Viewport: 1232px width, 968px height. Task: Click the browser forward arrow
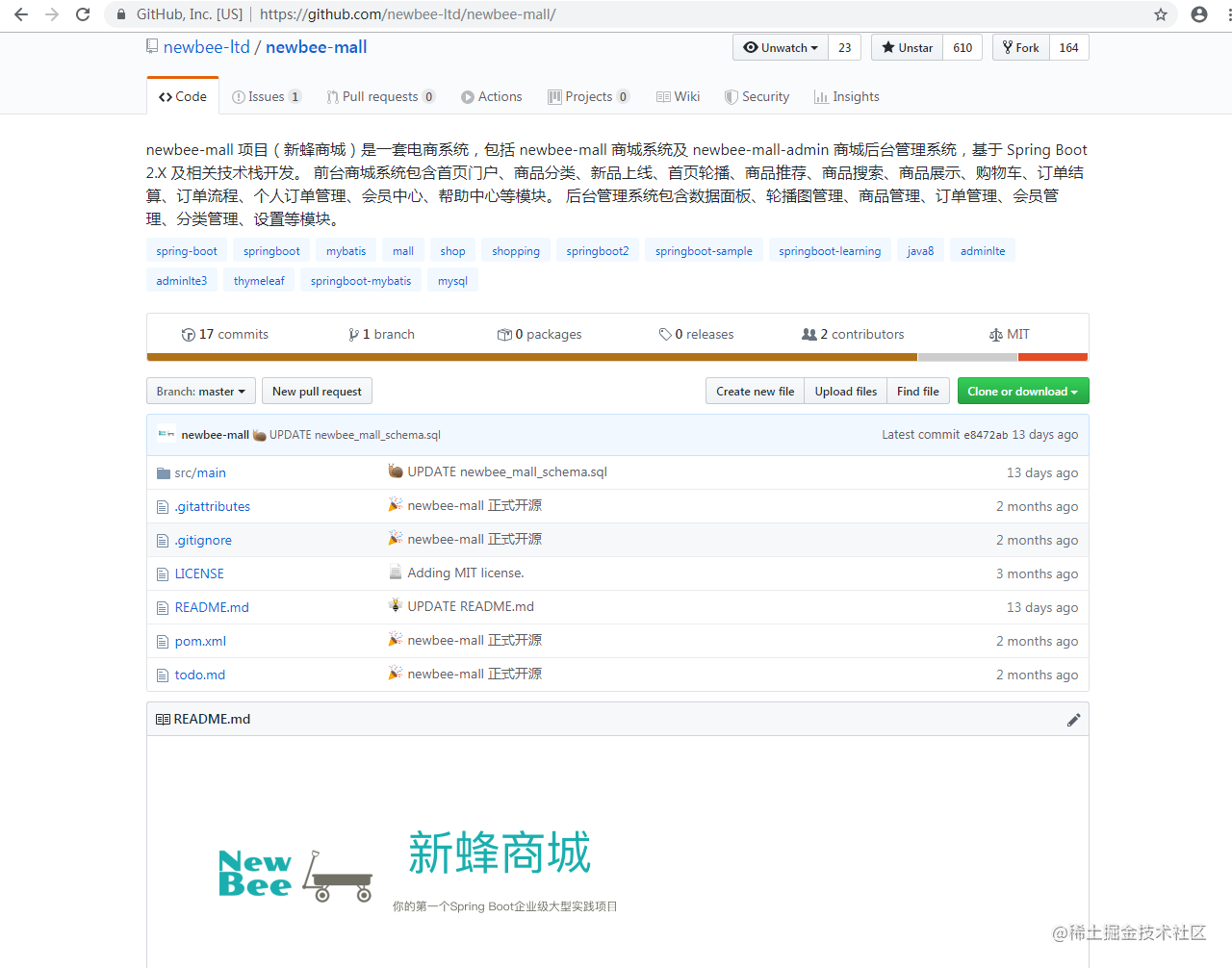(x=52, y=14)
